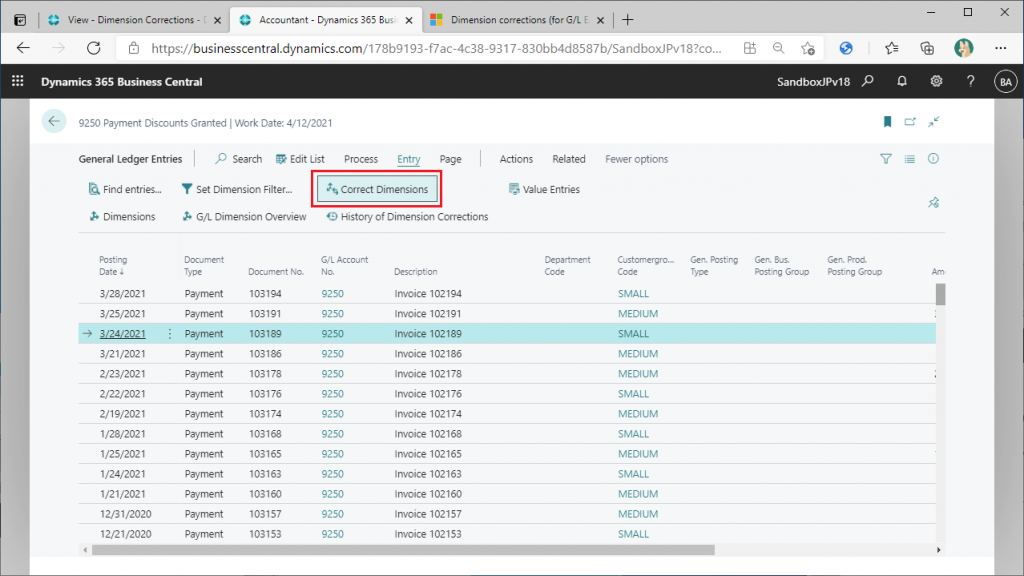Click Fewer options

tap(636, 159)
